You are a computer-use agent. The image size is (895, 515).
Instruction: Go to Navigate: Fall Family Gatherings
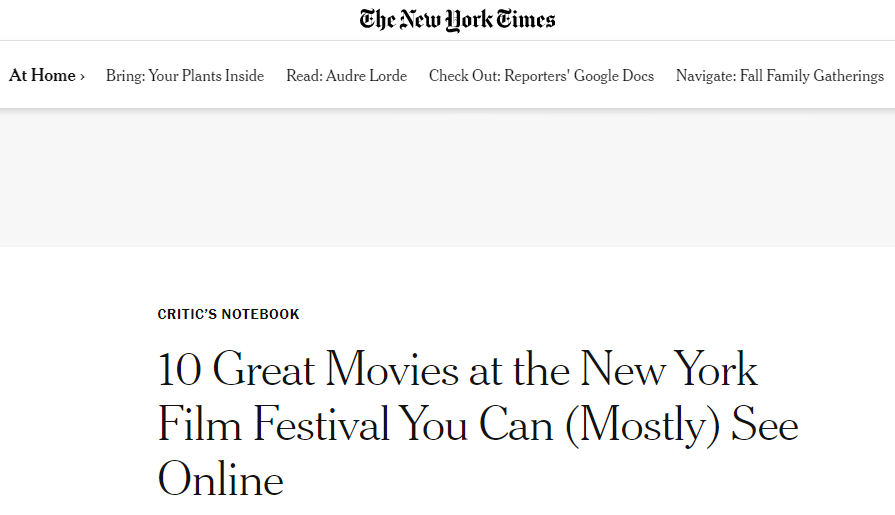point(779,76)
